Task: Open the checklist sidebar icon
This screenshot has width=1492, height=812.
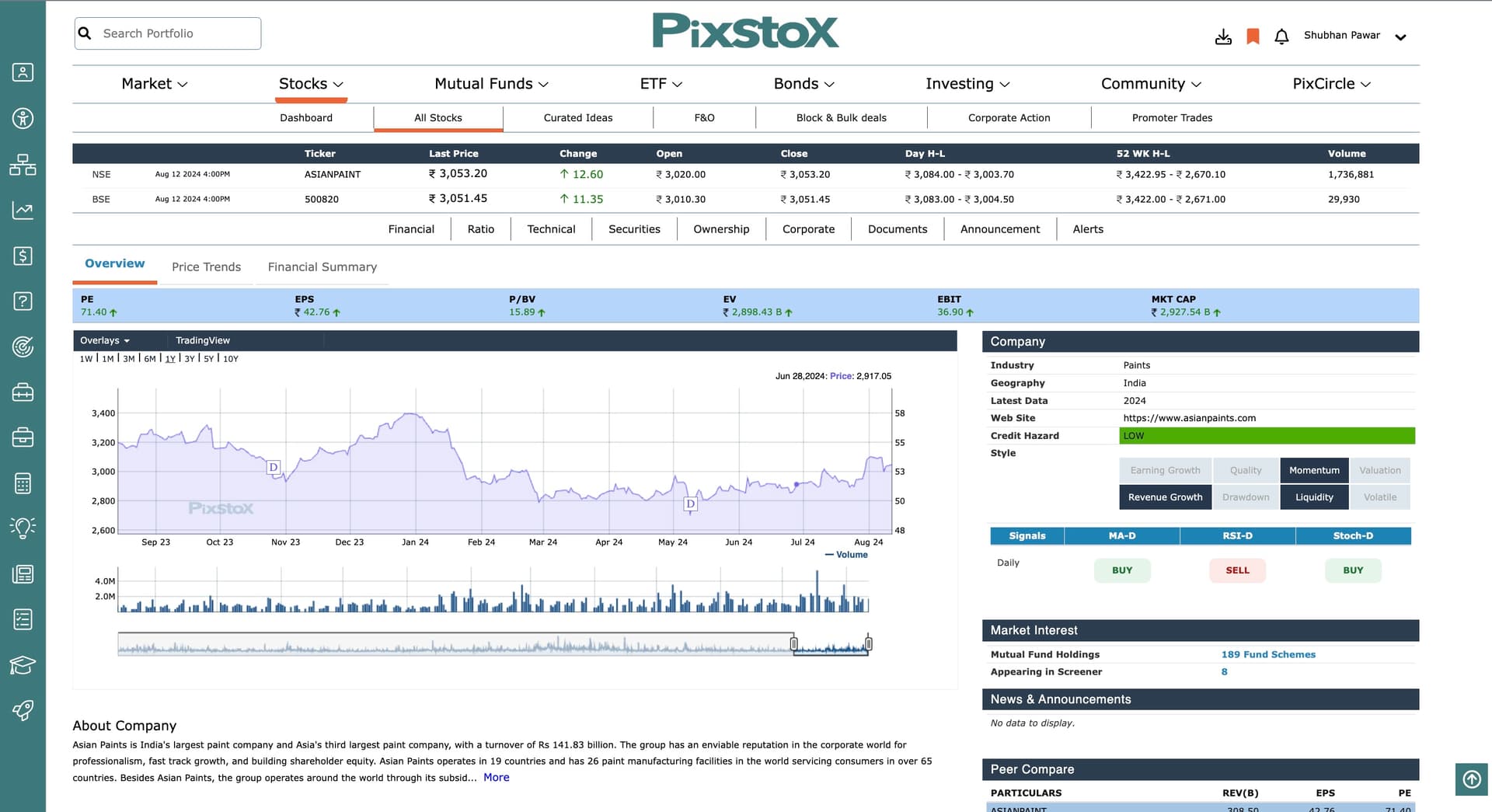Action: tap(23, 619)
